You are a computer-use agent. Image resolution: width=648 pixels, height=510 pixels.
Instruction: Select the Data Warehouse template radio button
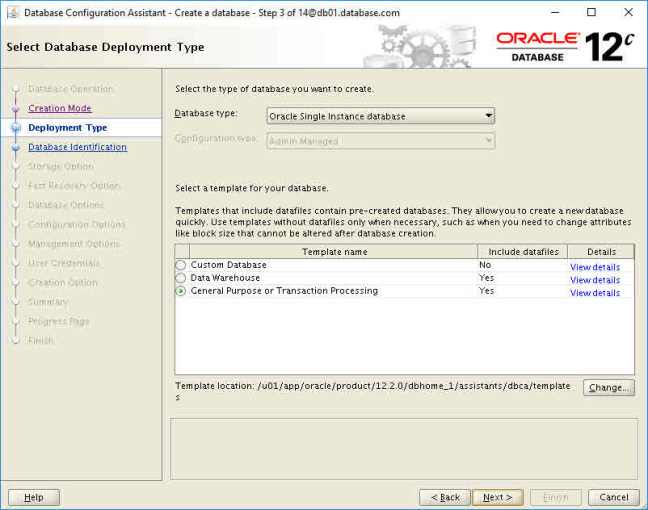181,278
